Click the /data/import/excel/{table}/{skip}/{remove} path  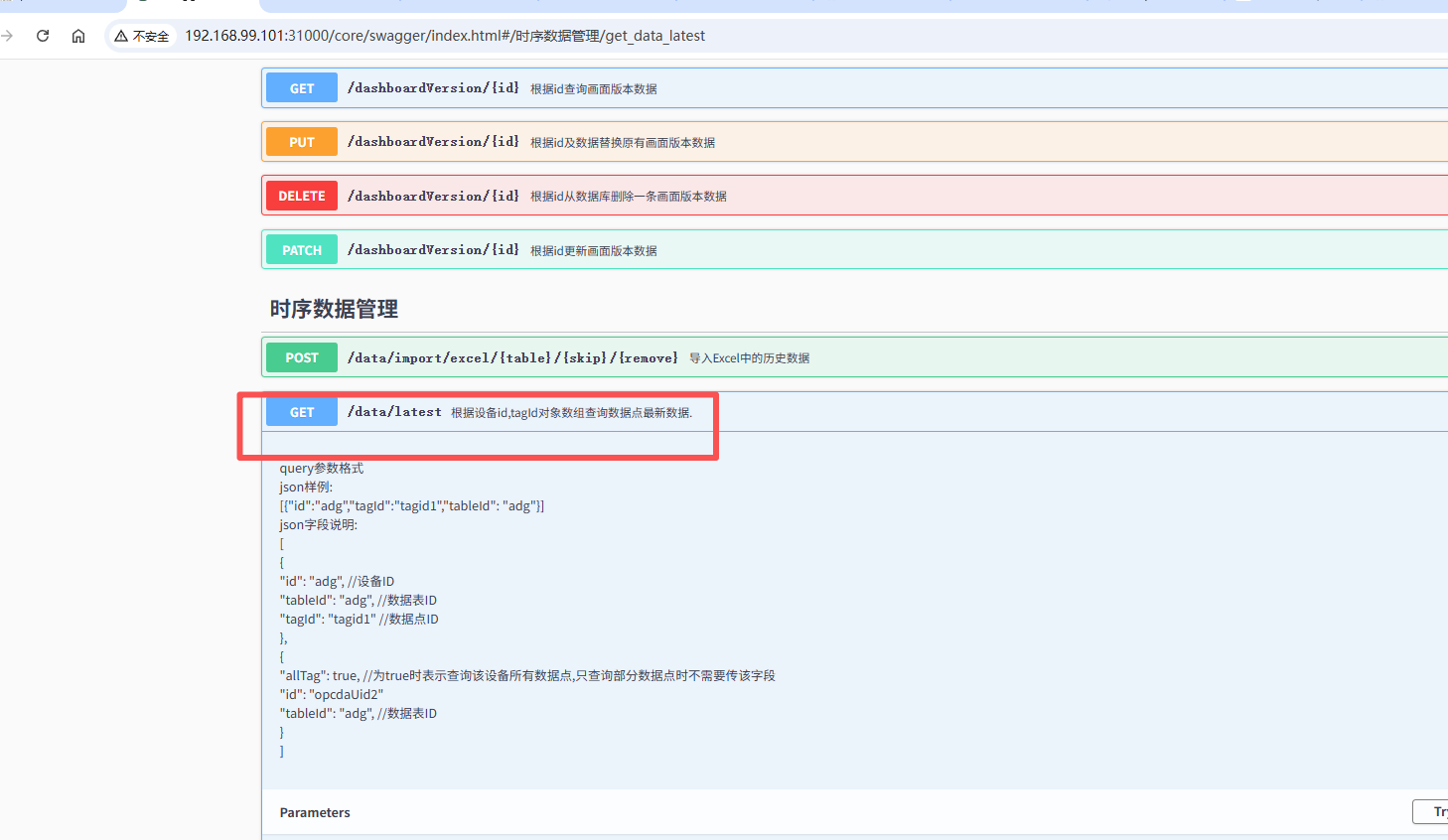(x=512, y=358)
